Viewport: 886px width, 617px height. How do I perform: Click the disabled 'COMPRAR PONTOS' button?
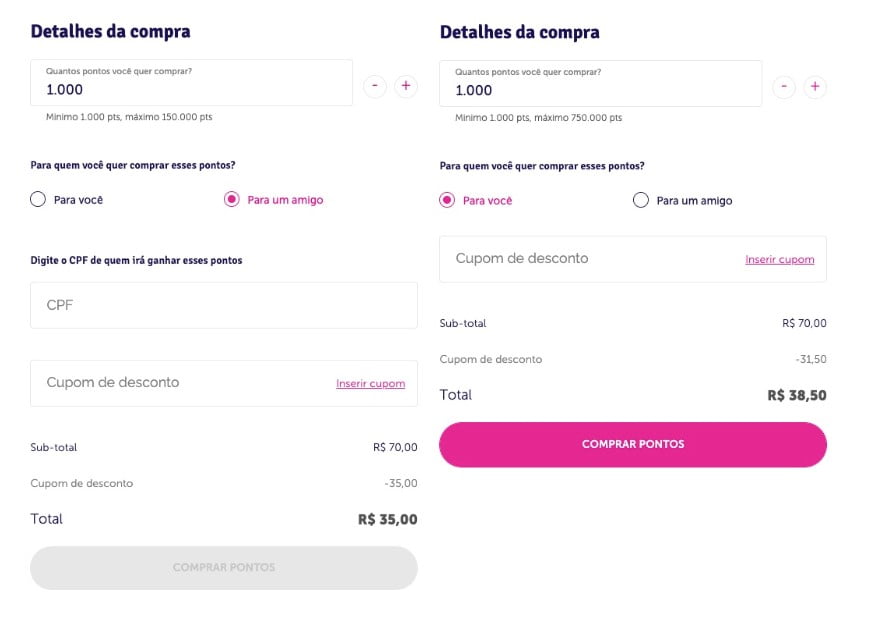coord(223,567)
